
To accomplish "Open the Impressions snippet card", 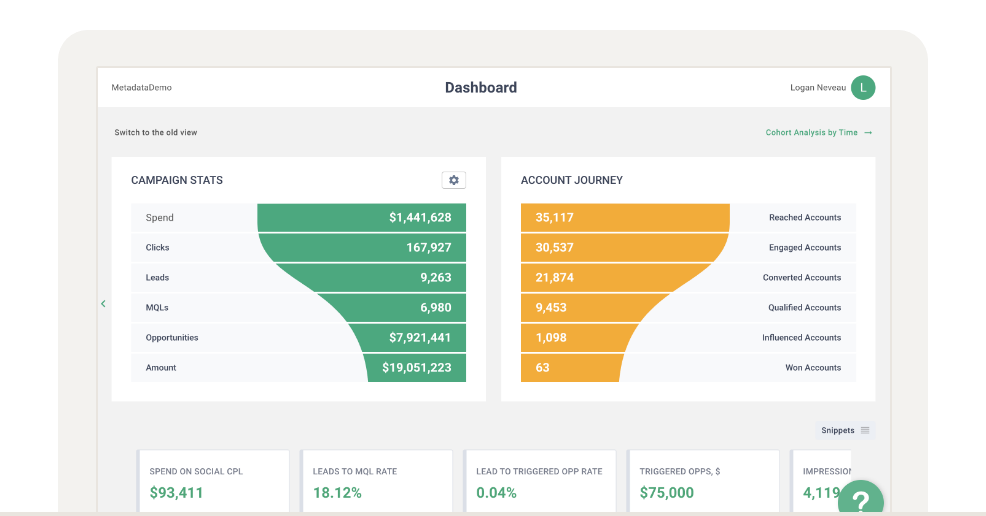I will click(821, 481).
